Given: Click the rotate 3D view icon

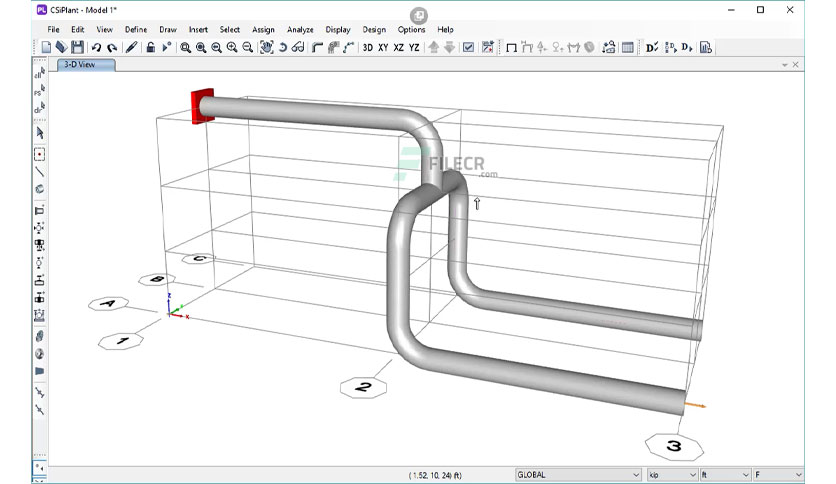Looking at the screenshot, I should (x=283, y=47).
